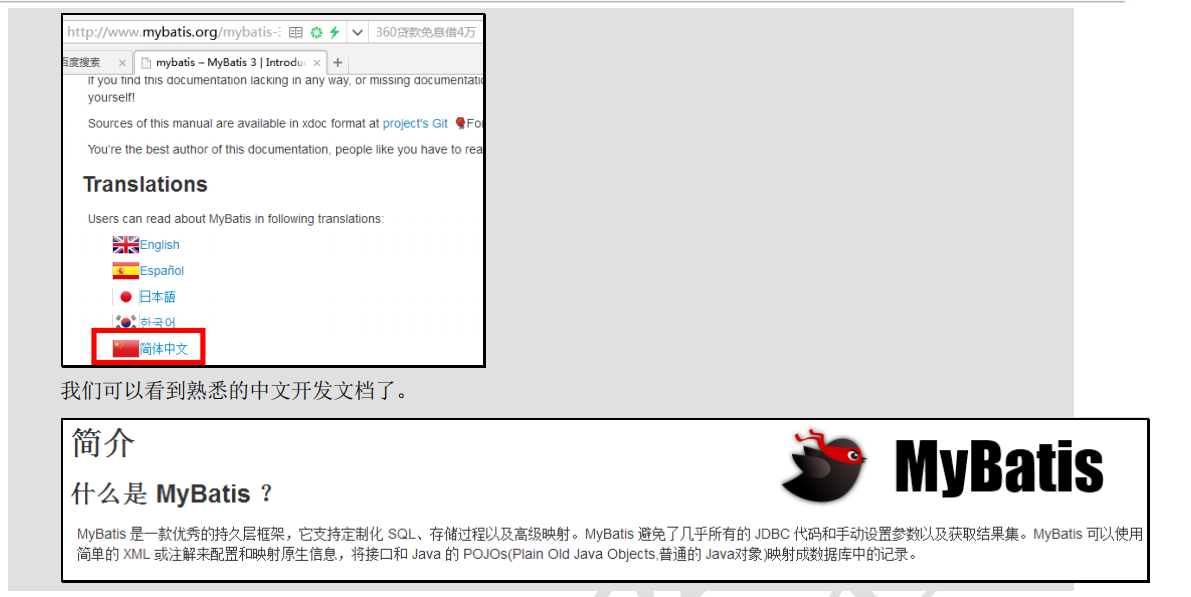1191x597 pixels.
Task: Open the English translation link
Action: 160,245
